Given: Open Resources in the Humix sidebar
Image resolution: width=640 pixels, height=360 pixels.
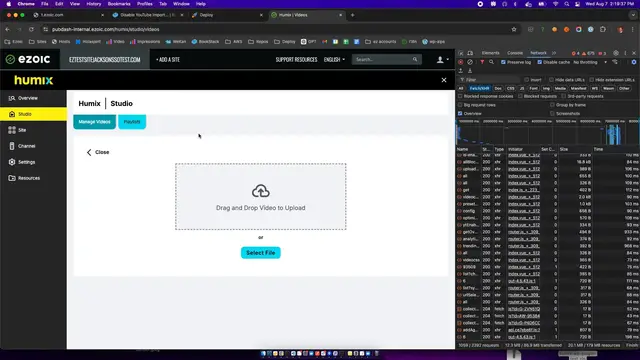Looking at the screenshot, I should 33,178.
